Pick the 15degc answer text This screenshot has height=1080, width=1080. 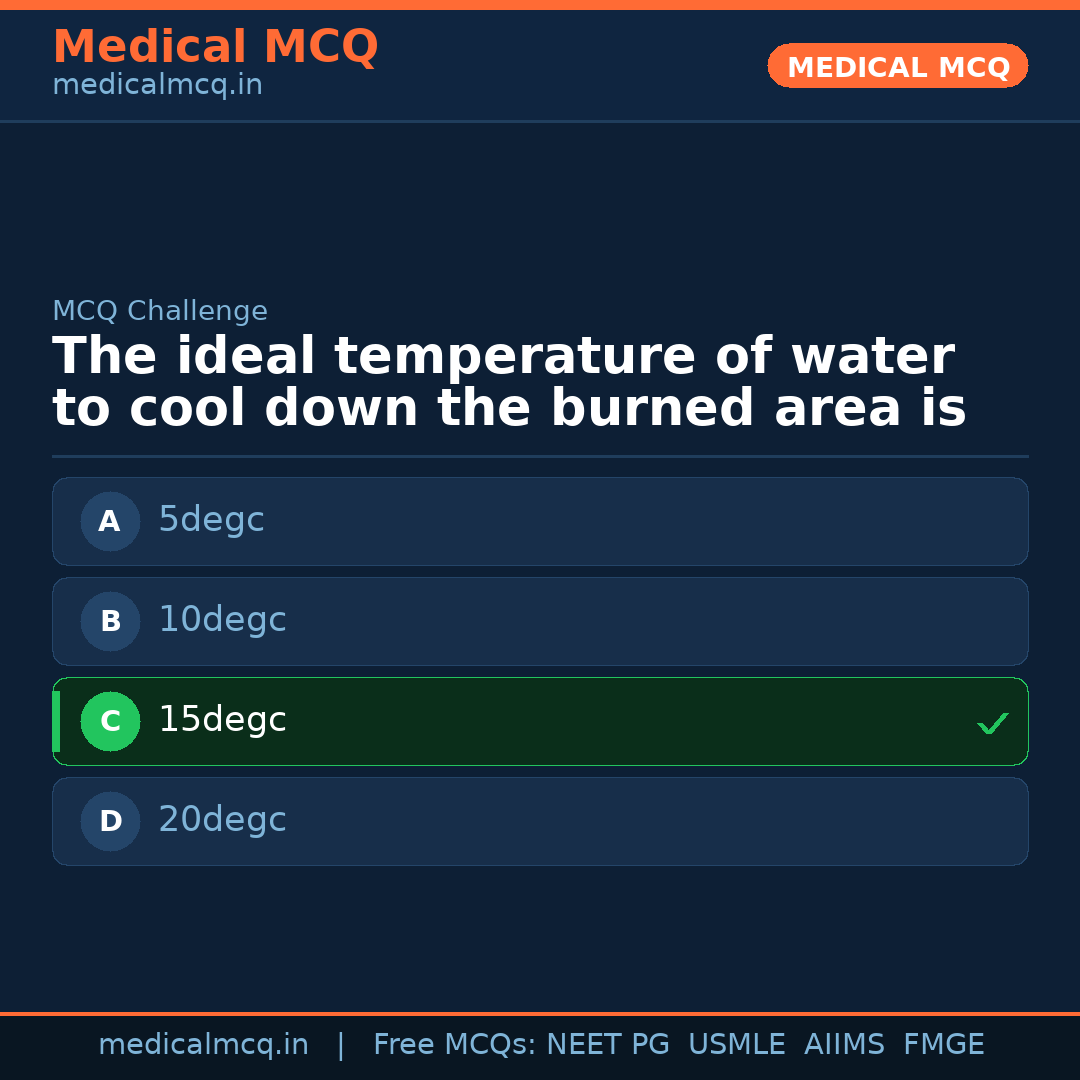pyautogui.click(x=222, y=720)
